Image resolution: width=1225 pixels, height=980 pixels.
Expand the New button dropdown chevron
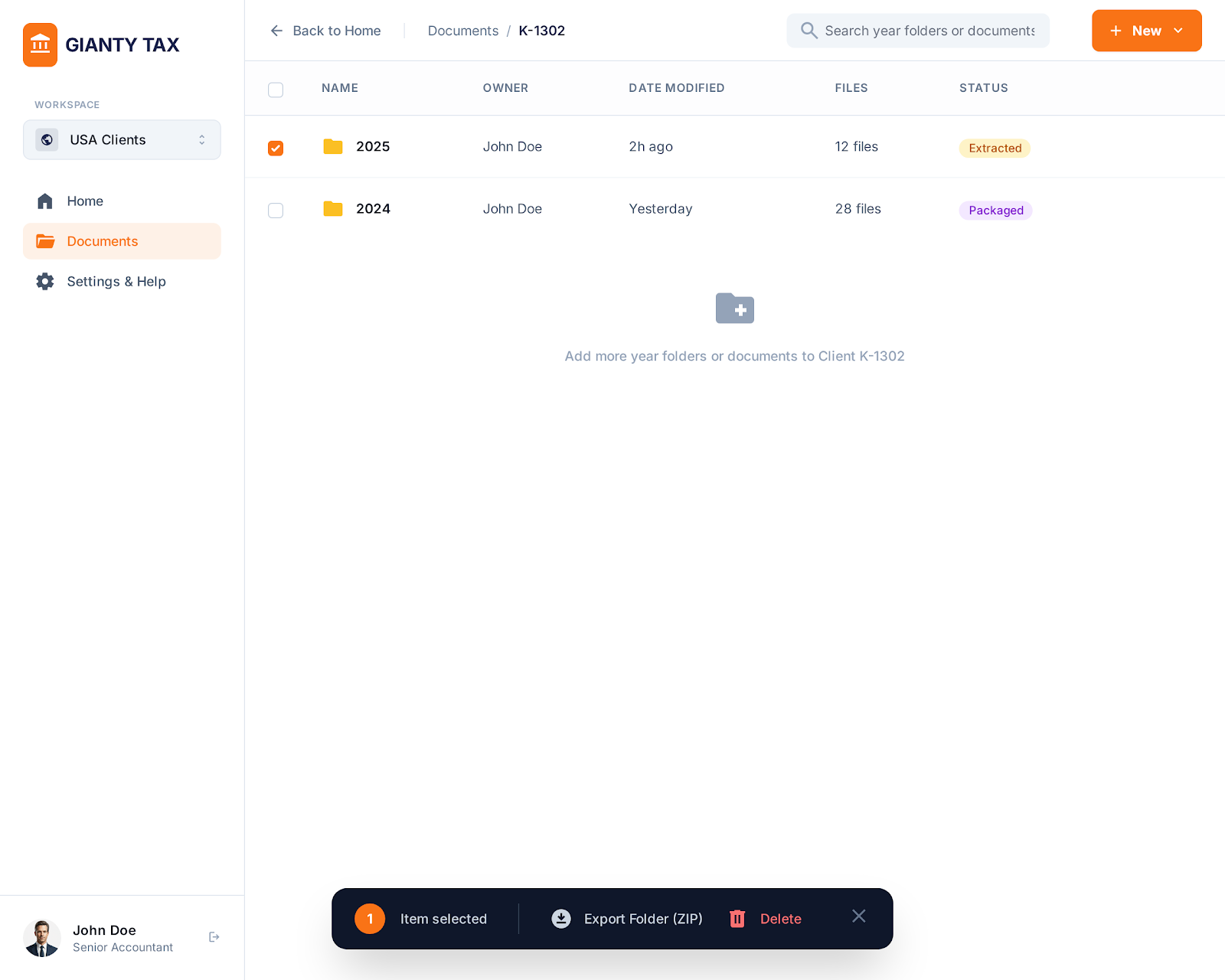point(1178,31)
